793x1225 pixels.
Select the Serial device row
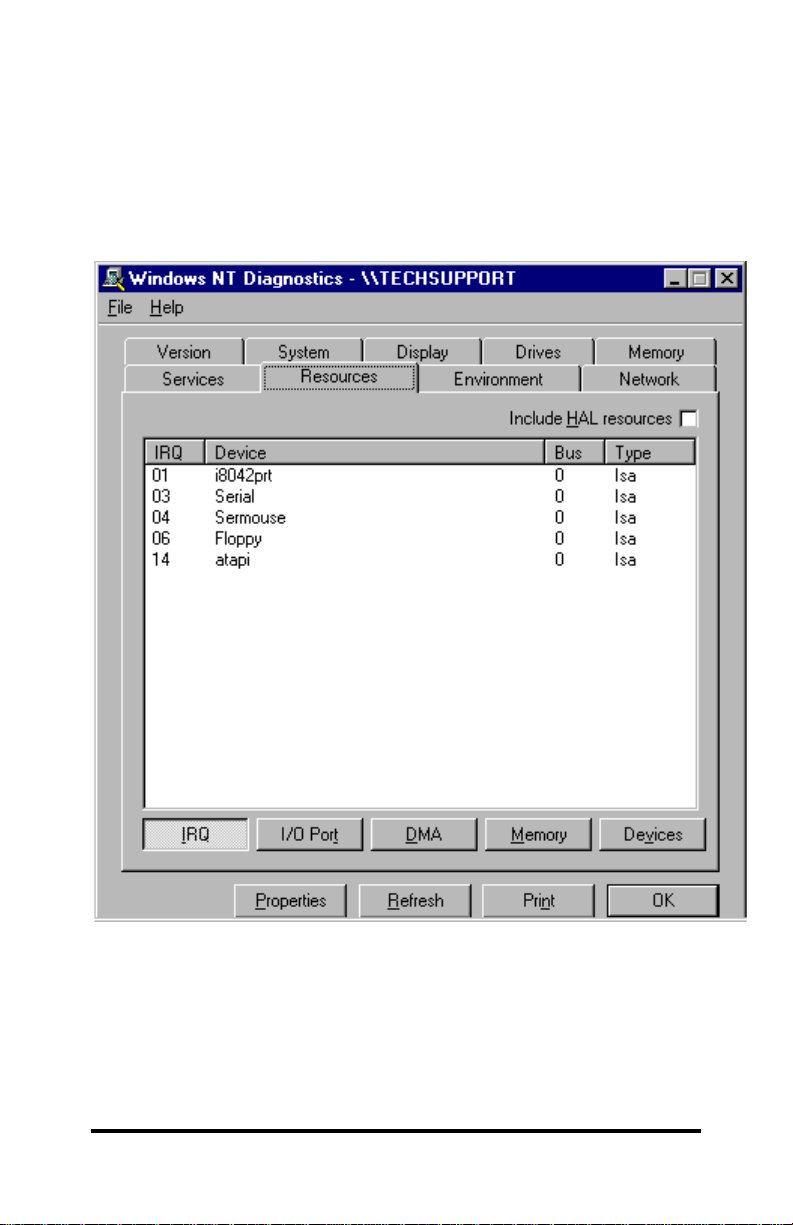tap(420, 497)
